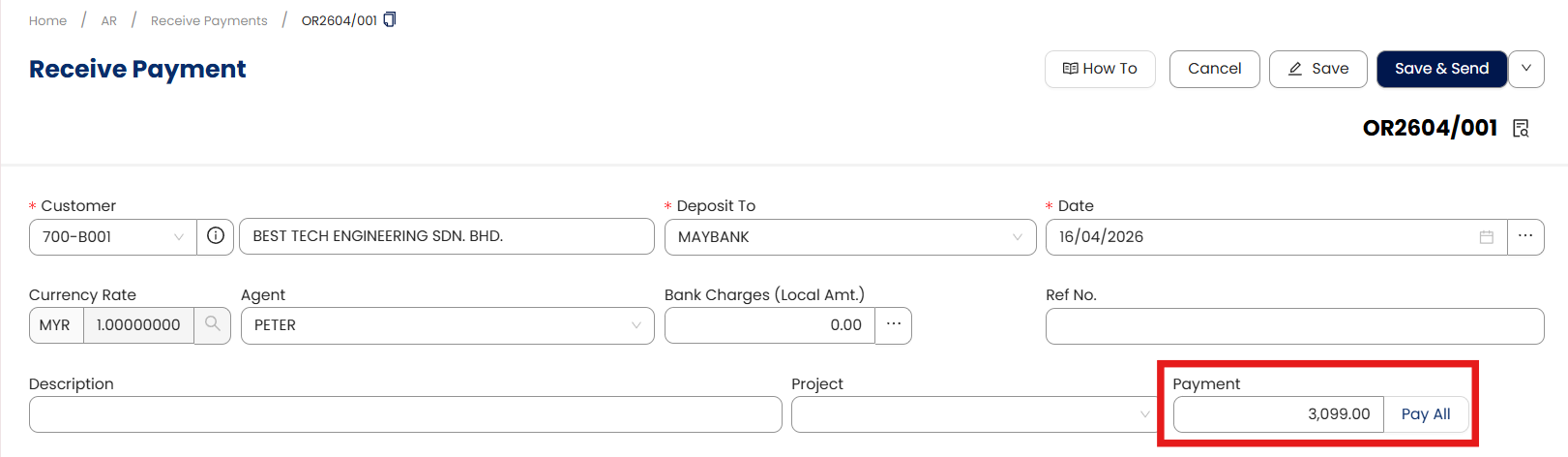This screenshot has width=1568, height=457.
Task: Click the Pay All button
Action: coord(1426,414)
